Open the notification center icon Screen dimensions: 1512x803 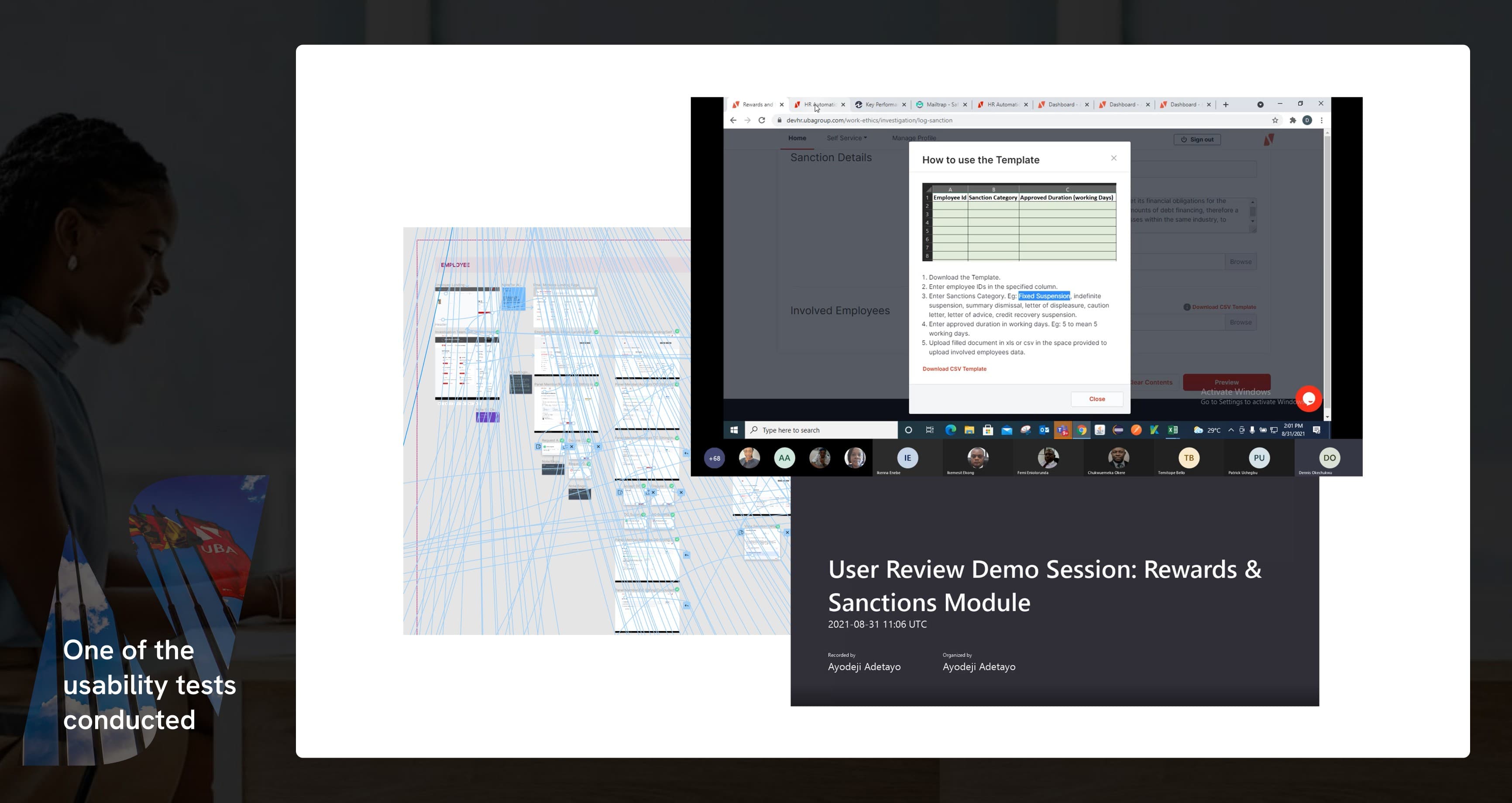click(x=1316, y=430)
